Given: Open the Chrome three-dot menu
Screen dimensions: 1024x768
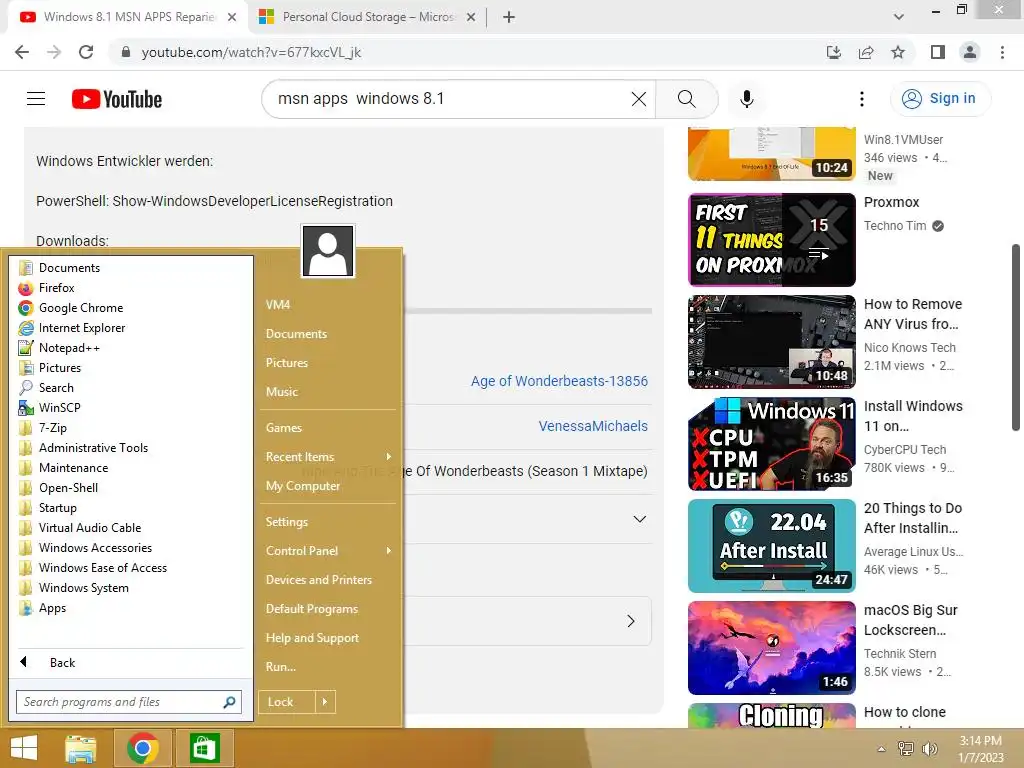Looking at the screenshot, I should coord(1002,52).
